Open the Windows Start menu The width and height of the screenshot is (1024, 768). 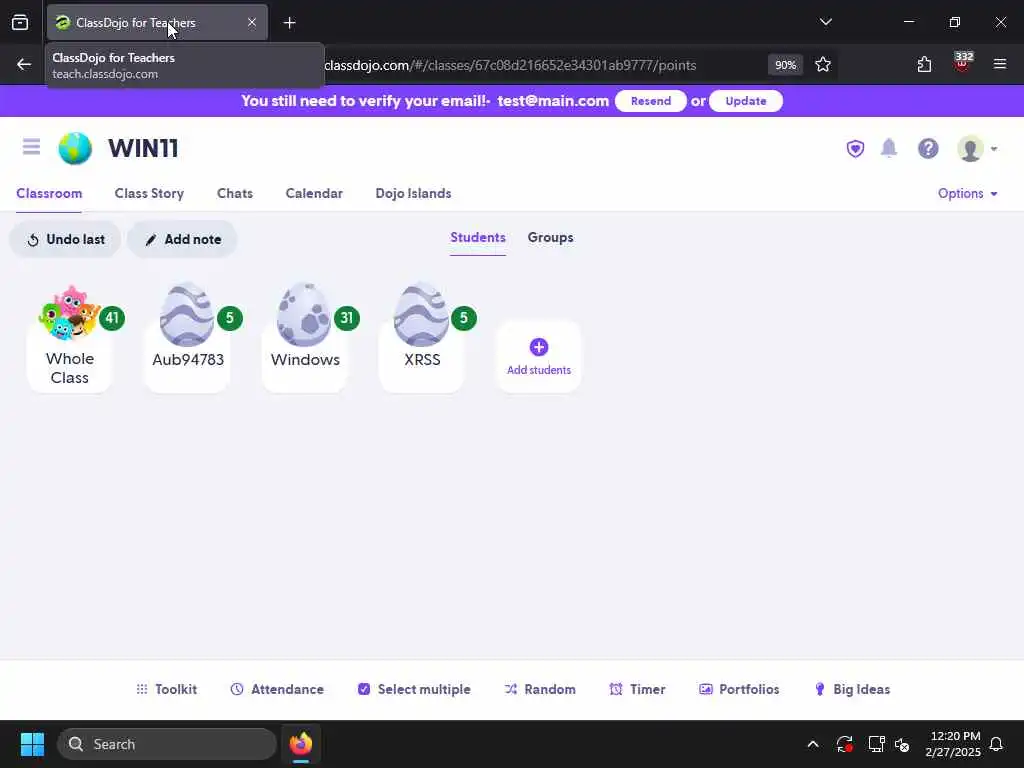(32, 744)
